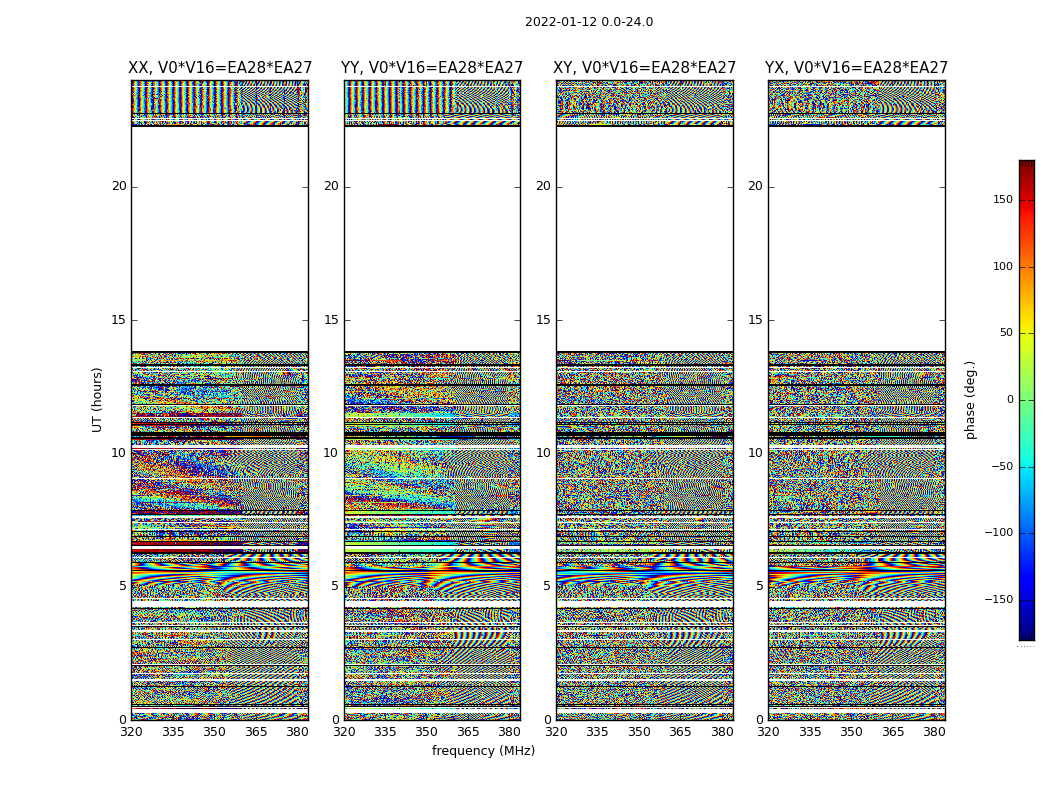Click the 20 tick on XX panel's UT axis
1050x800 pixels.
tap(119, 186)
